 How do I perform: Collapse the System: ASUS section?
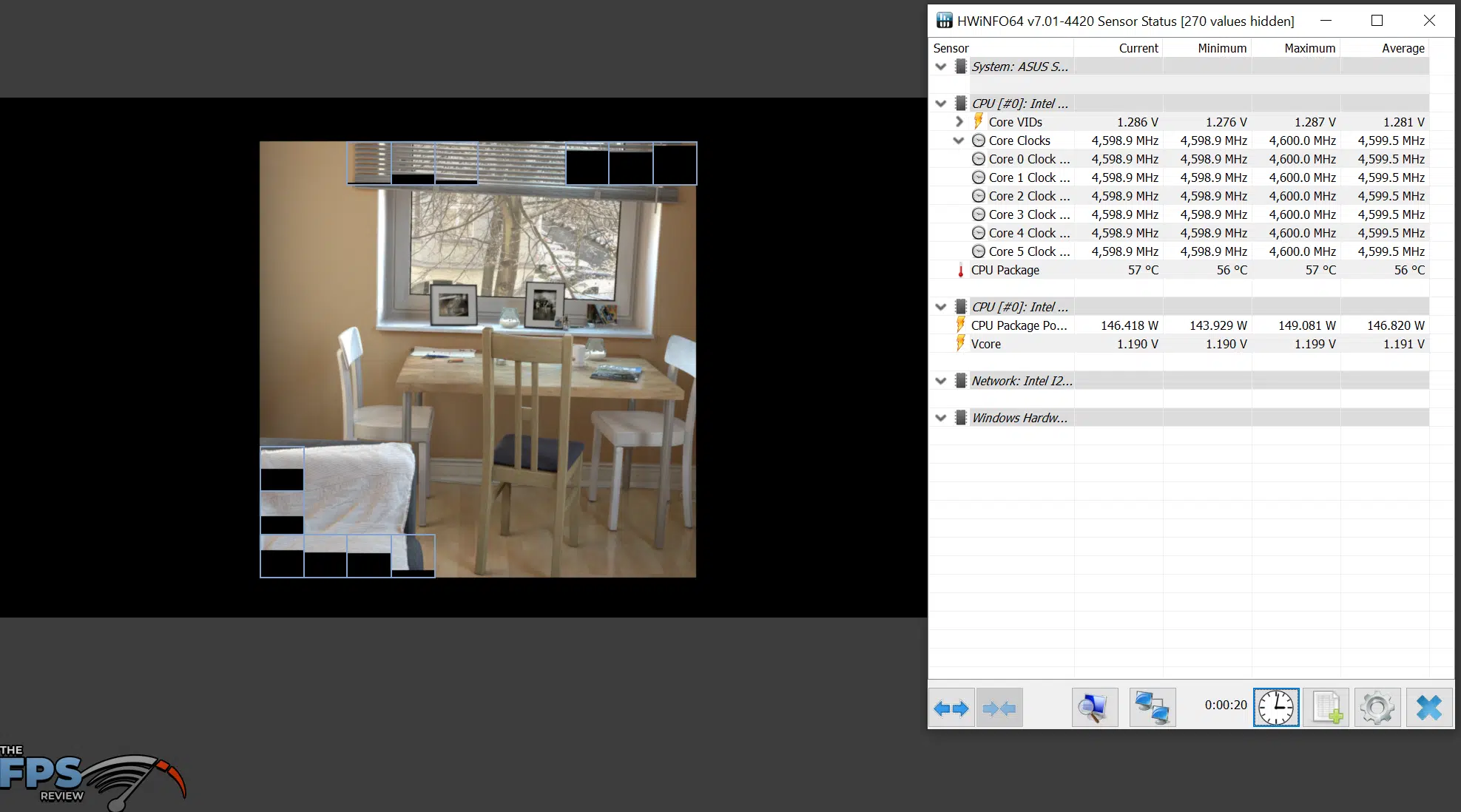(x=941, y=67)
